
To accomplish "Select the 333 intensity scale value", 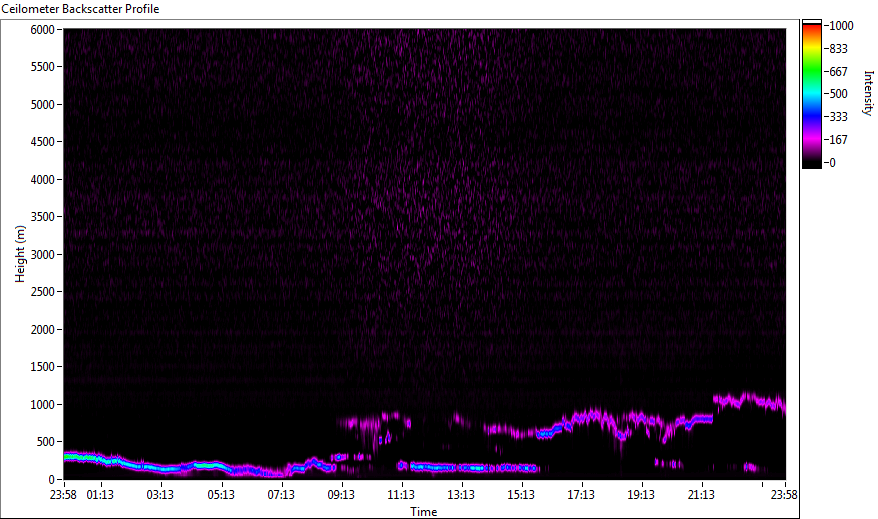I will click(x=838, y=117).
